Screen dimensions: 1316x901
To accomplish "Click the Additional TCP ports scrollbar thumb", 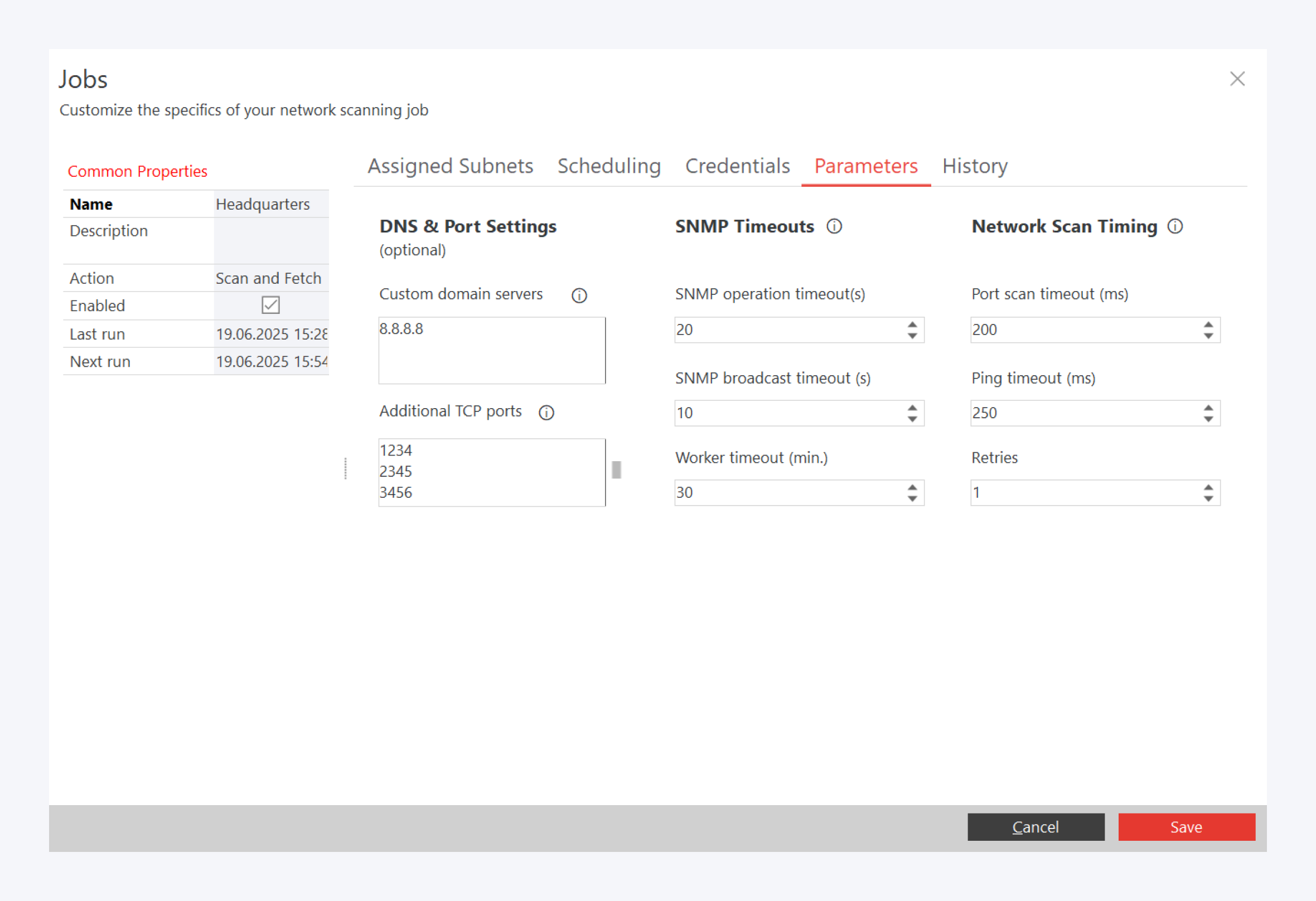I will (616, 470).
